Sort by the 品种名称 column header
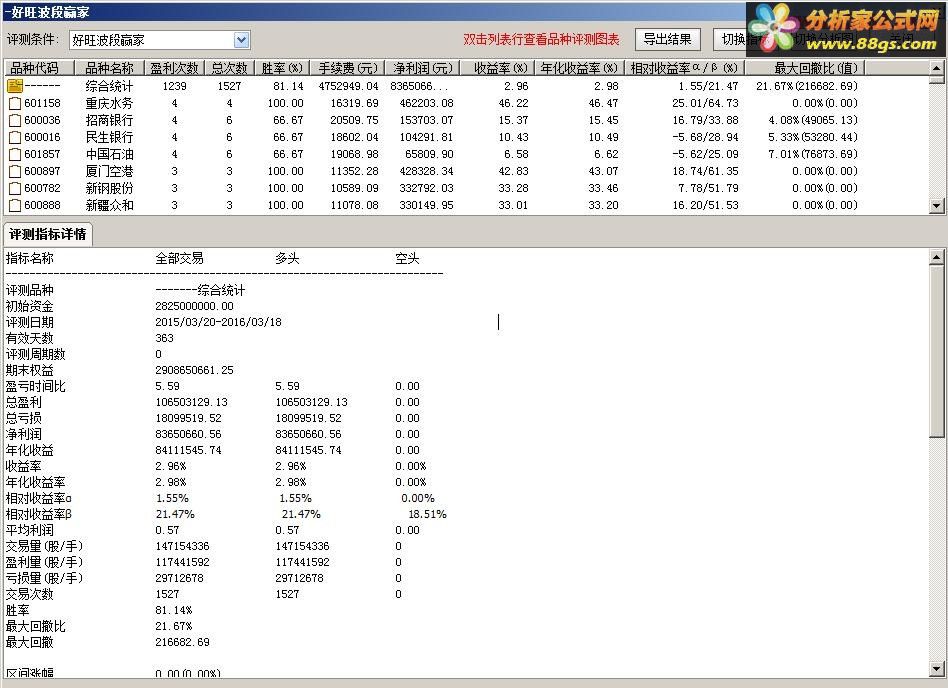948x688 pixels. (109, 68)
